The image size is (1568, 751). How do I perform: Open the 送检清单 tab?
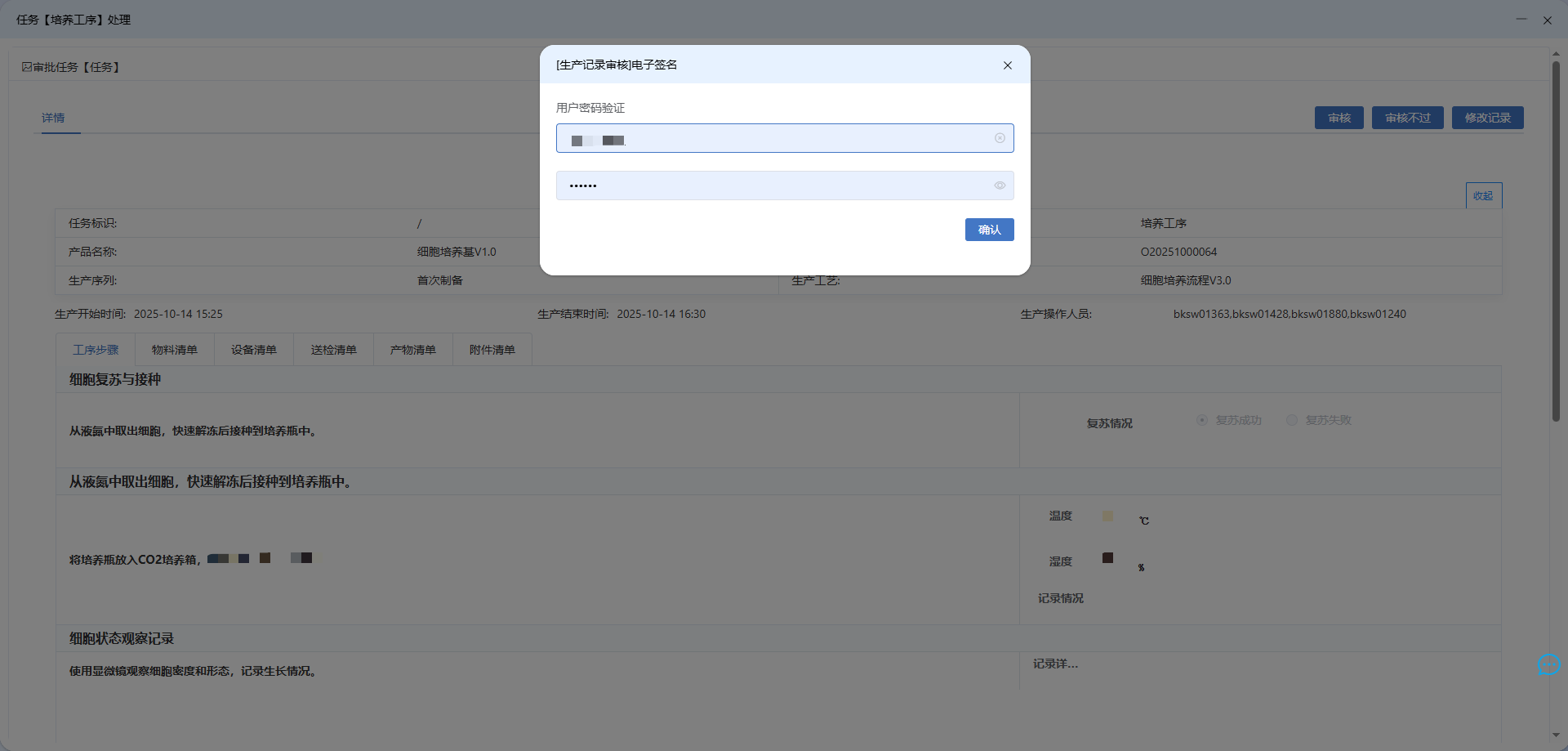tap(333, 350)
